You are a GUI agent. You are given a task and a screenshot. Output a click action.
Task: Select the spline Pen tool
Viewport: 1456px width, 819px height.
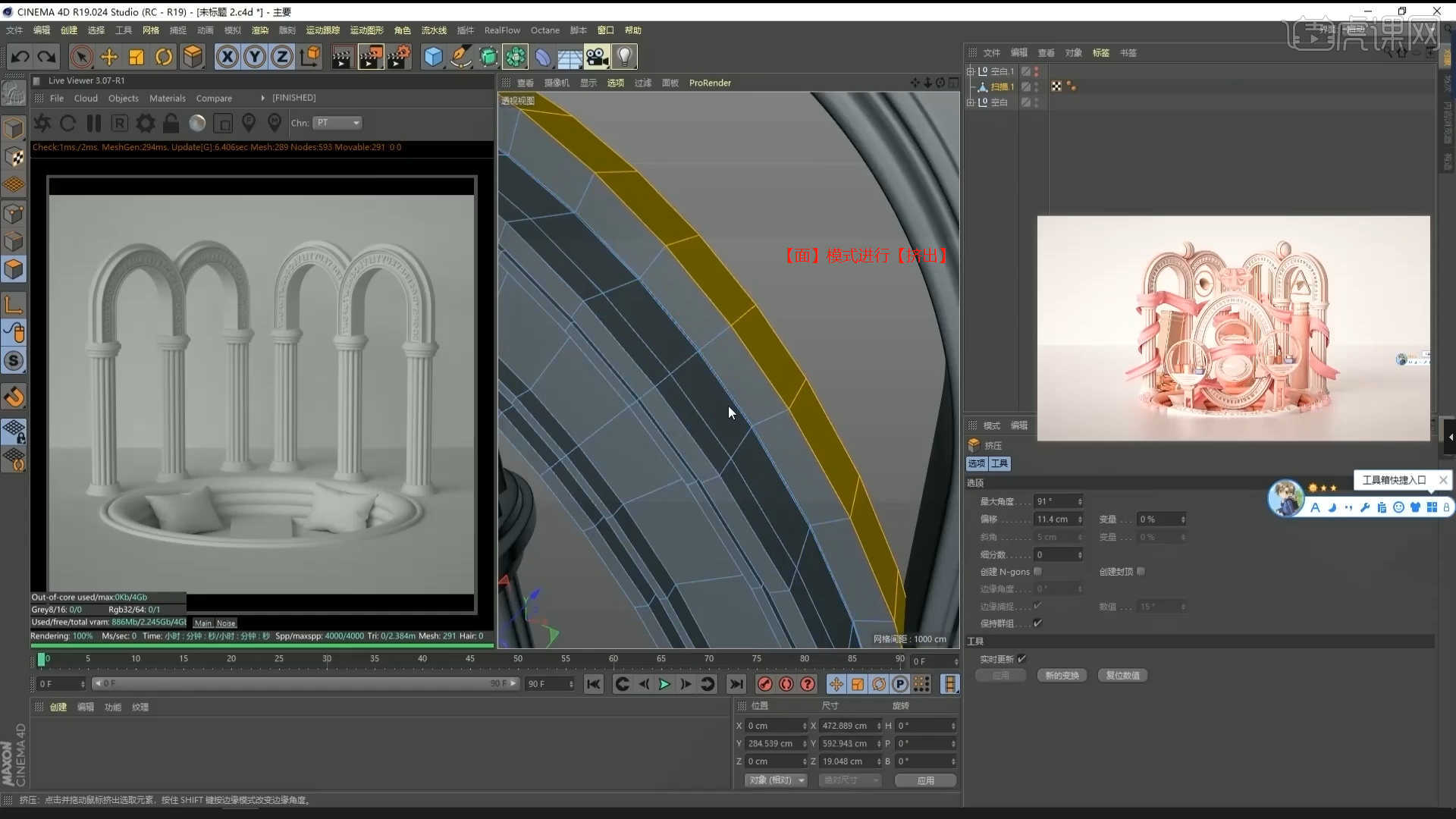click(460, 57)
